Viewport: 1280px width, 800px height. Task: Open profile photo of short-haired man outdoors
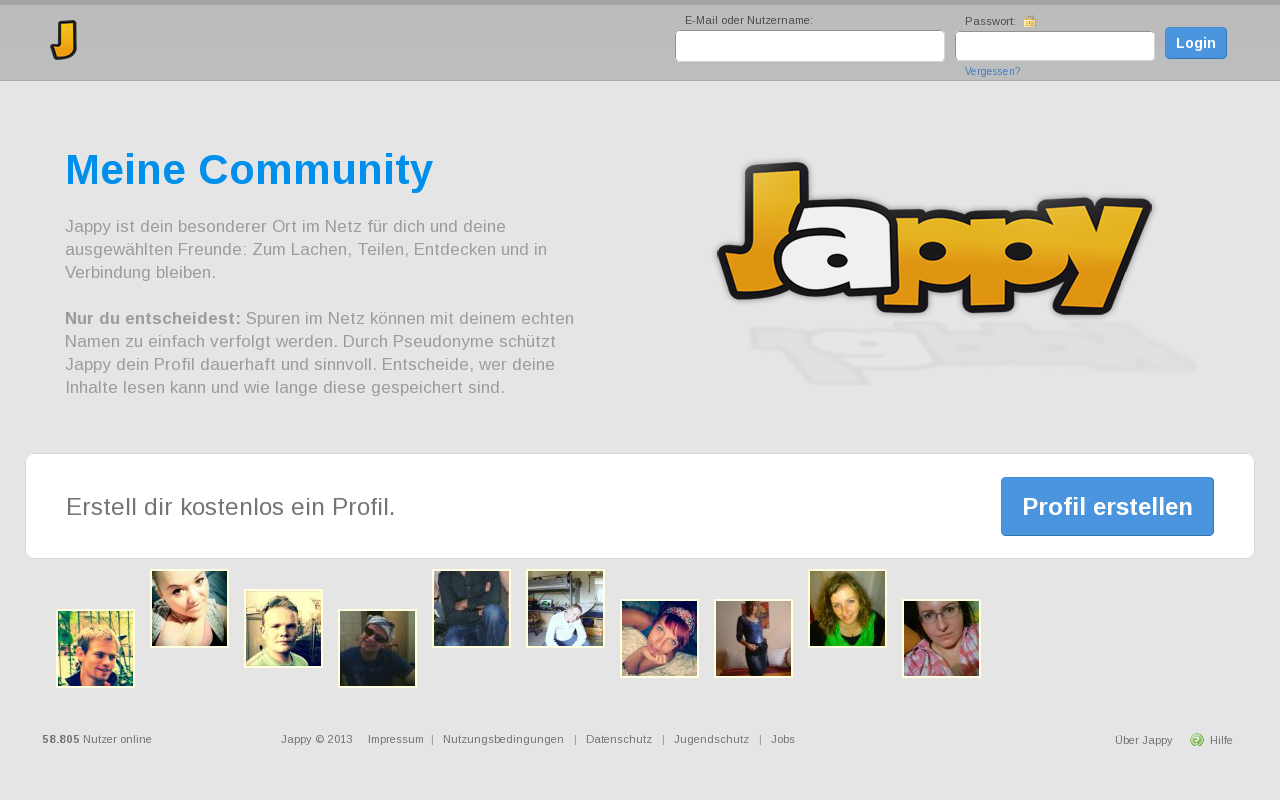pyautogui.click(x=283, y=629)
